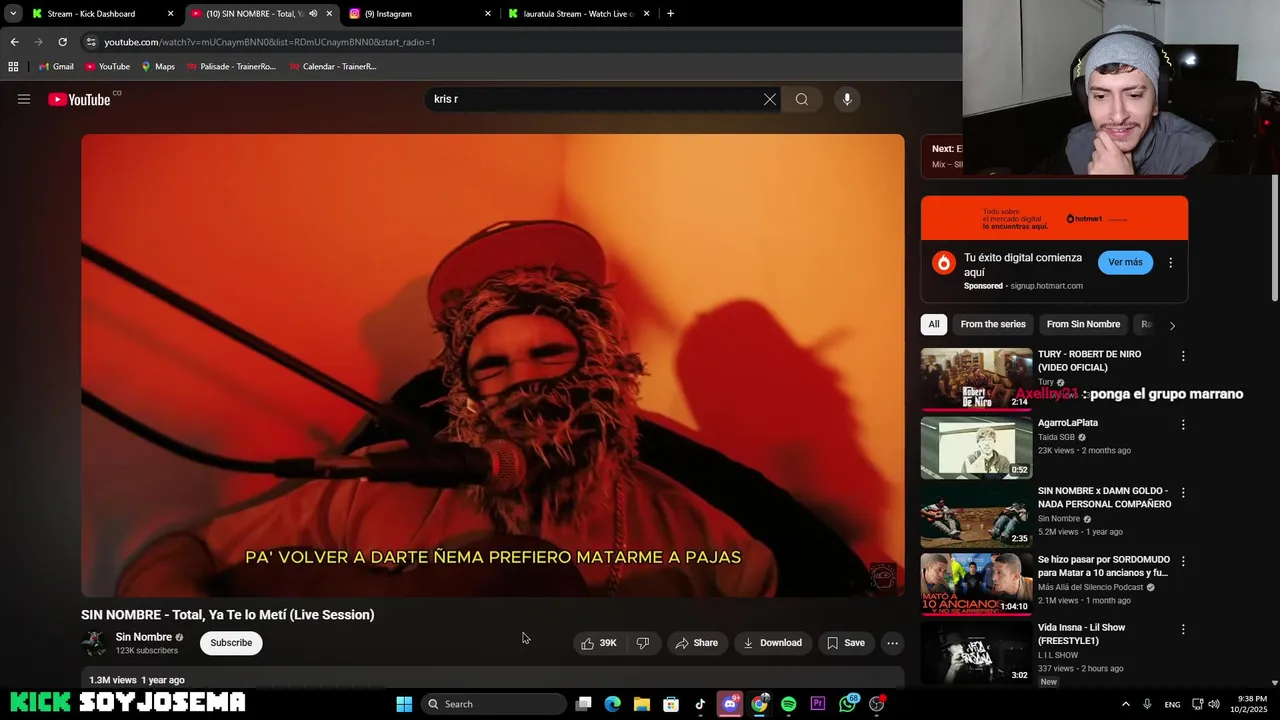This screenshot has height=720, width=1280.
Task: Select the From Sin Nombre chip
Action: (x=1083, y=324)
